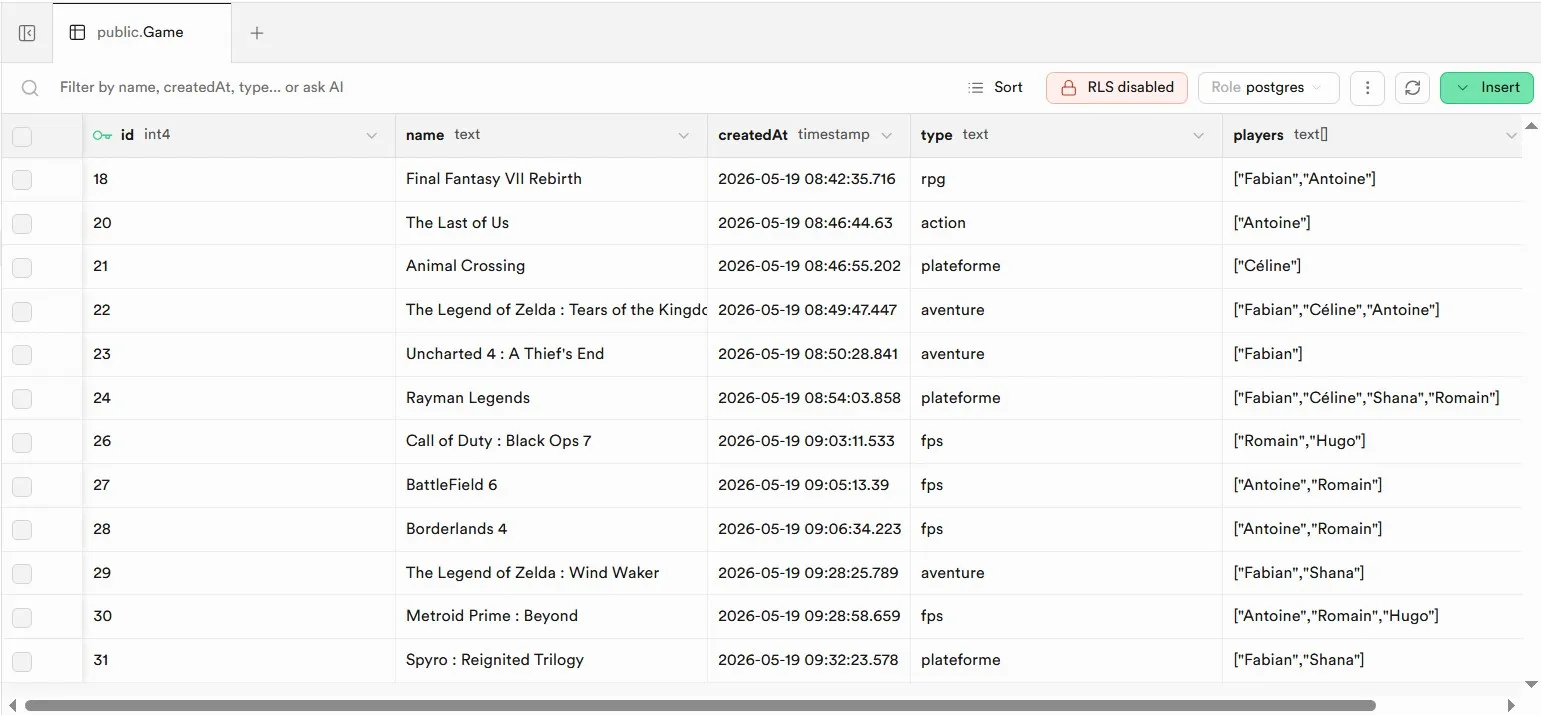Focus the filter search field
Image resolution: width=1541 pixels, height=715 pixels.
pos(500,87)
